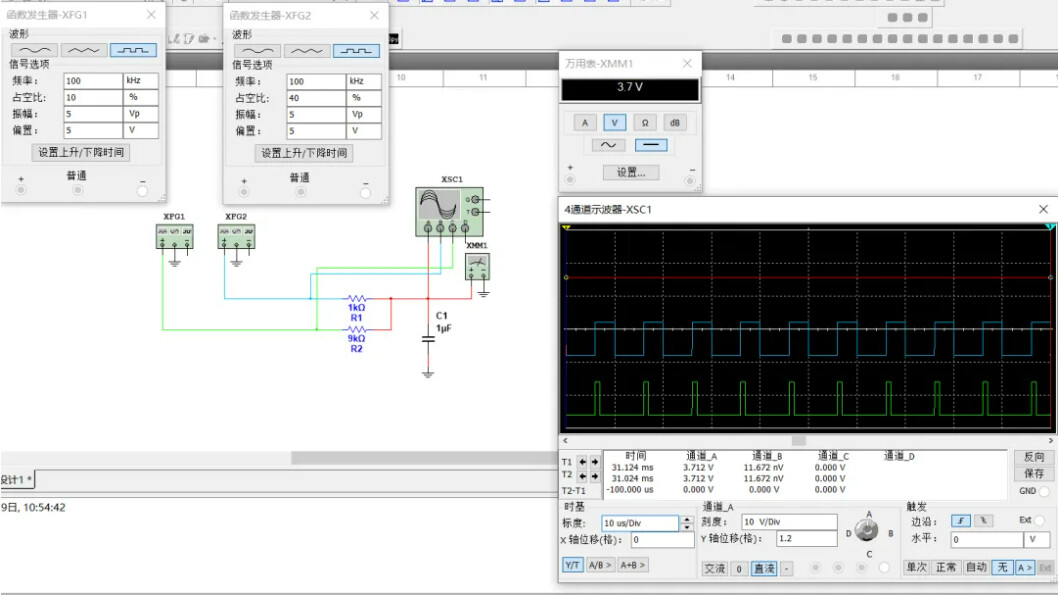Click 设置上升/下降时间 button in XFG2

304,153
